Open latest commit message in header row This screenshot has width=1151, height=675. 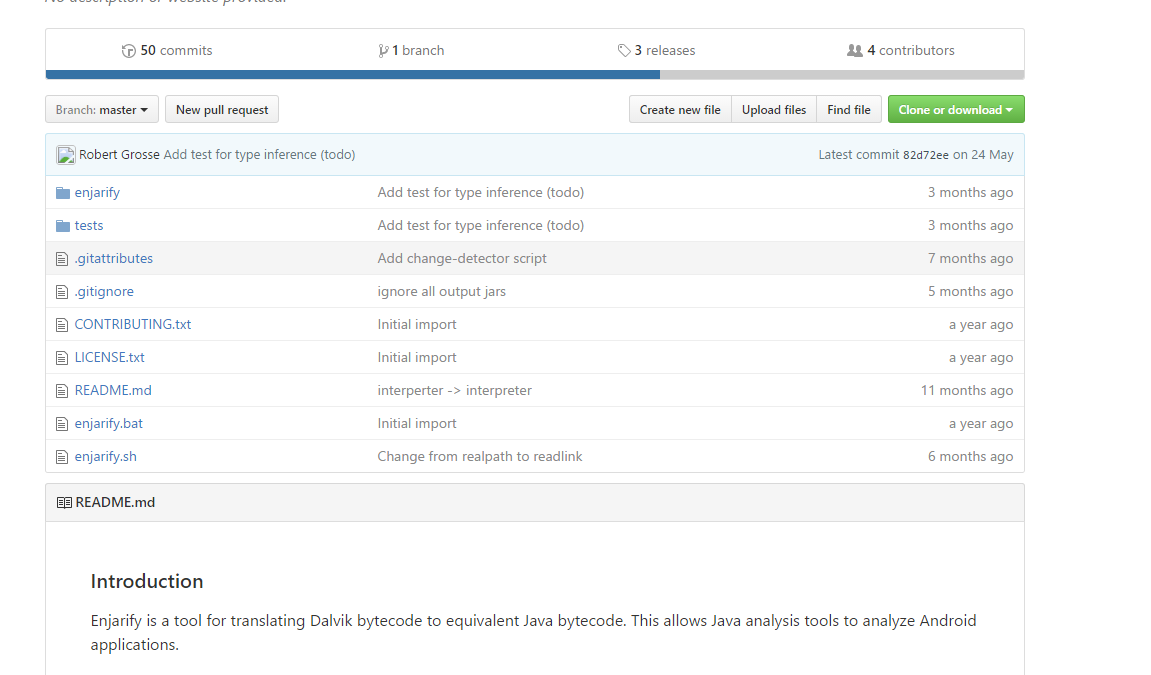(259, 155)
